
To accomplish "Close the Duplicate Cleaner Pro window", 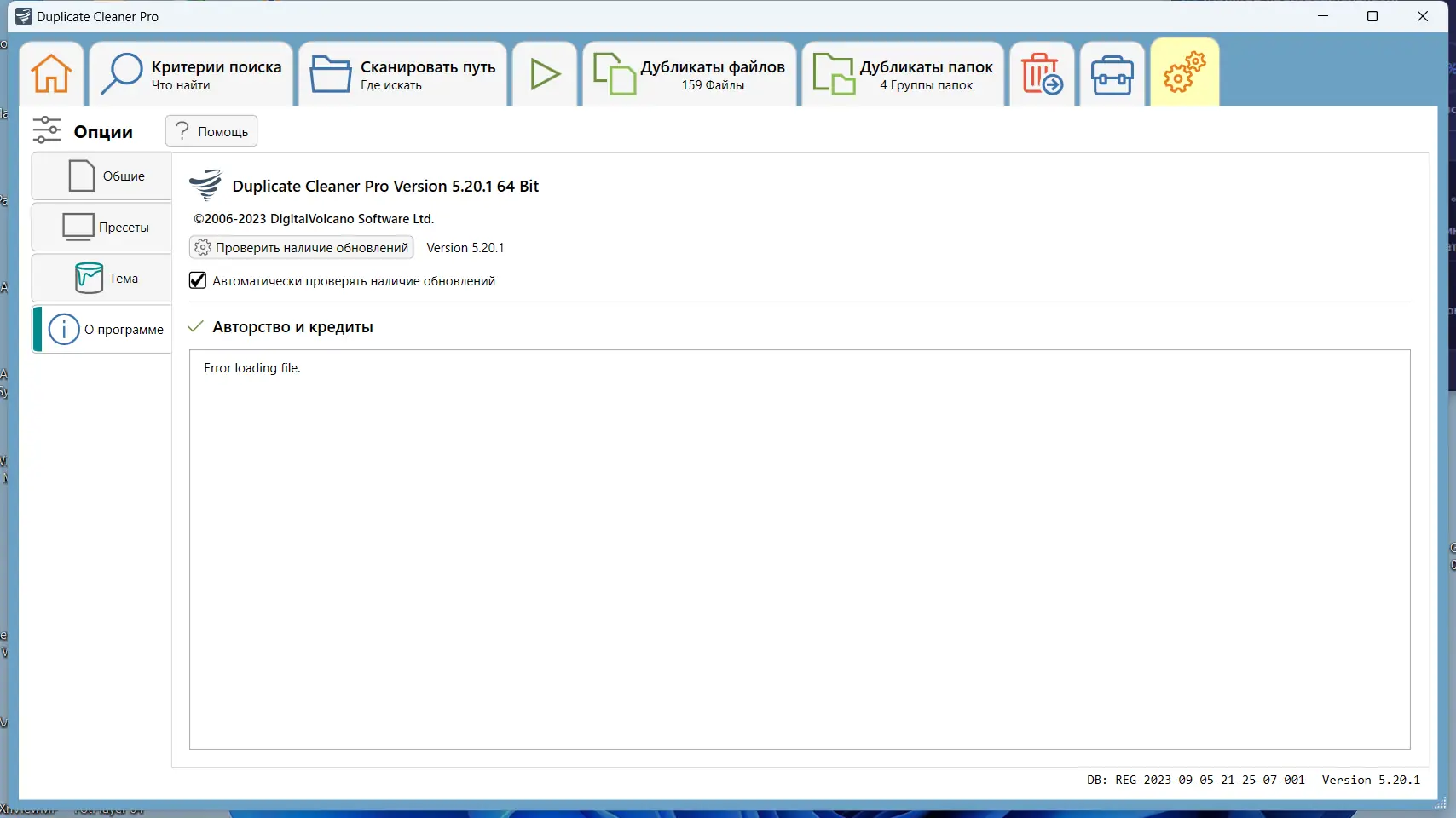I will click(1423, 16).
